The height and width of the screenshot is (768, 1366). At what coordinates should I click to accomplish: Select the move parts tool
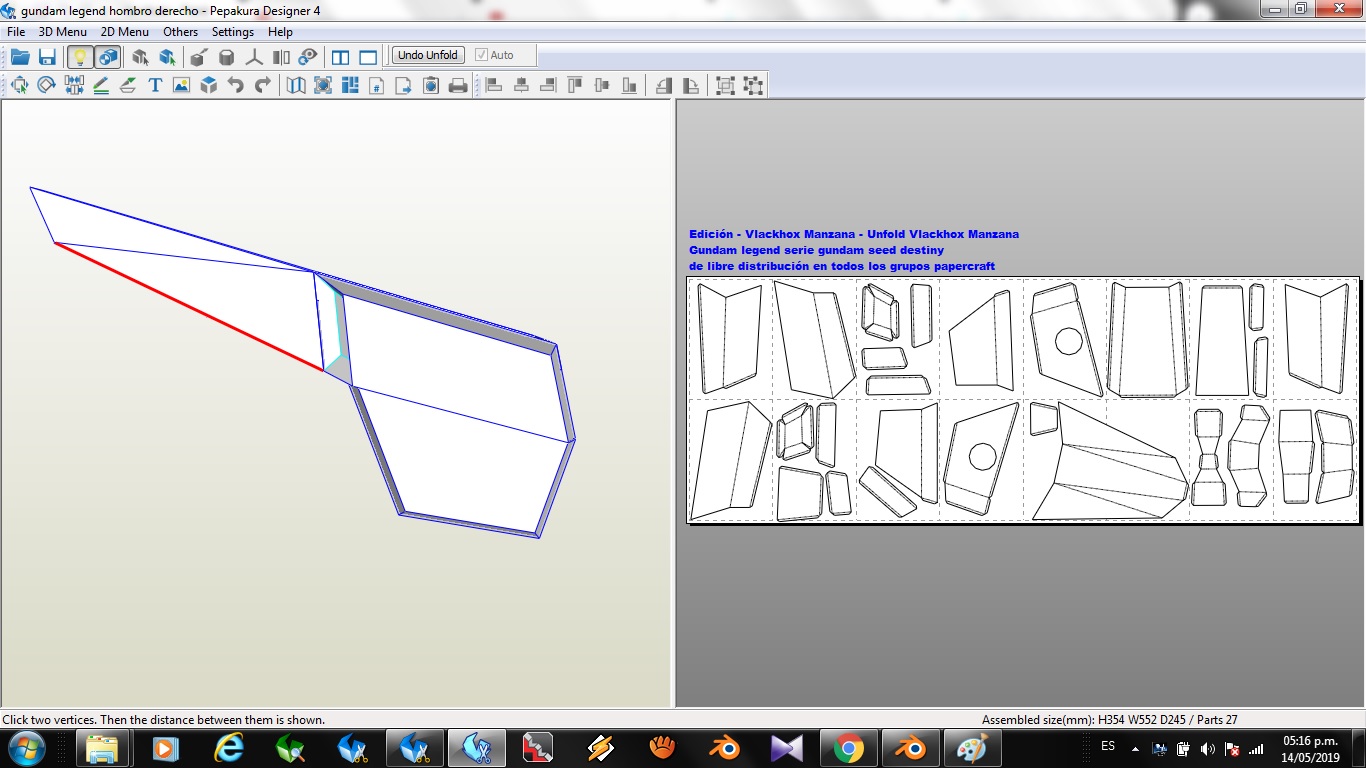[19, 86]
